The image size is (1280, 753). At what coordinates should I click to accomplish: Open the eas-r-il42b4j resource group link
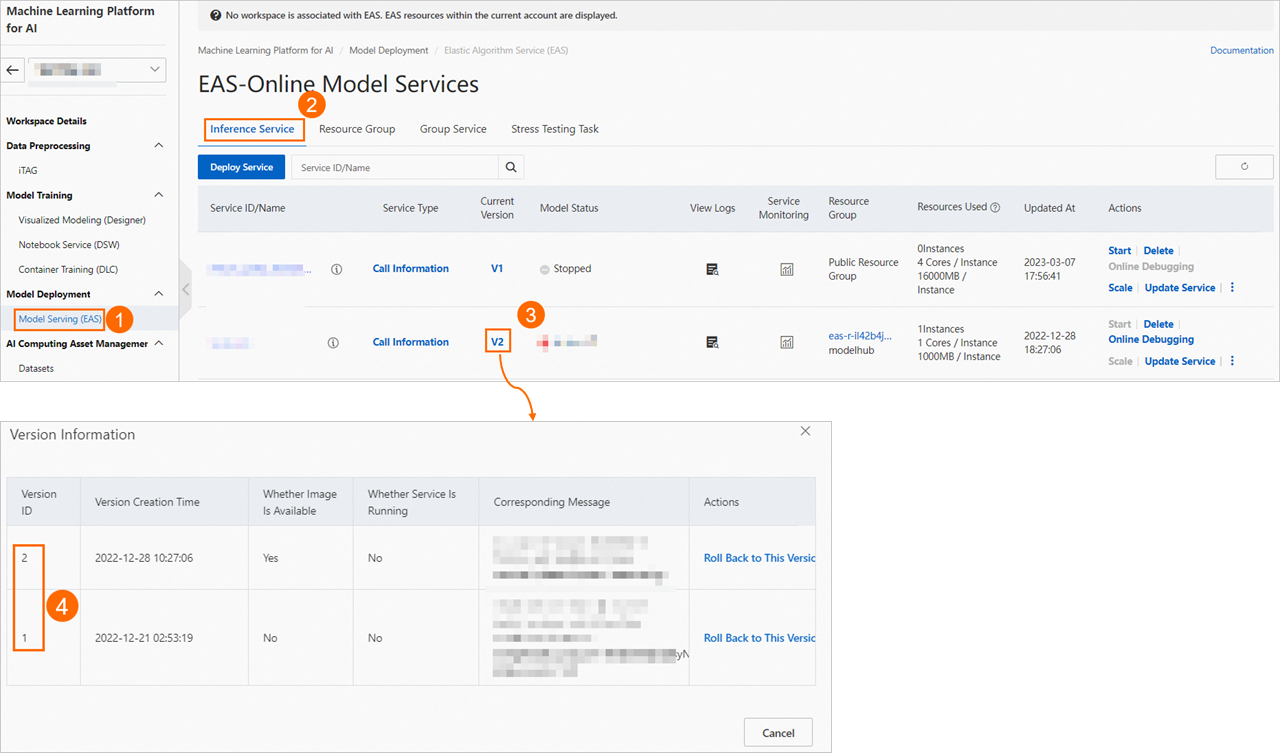(860, 336)
